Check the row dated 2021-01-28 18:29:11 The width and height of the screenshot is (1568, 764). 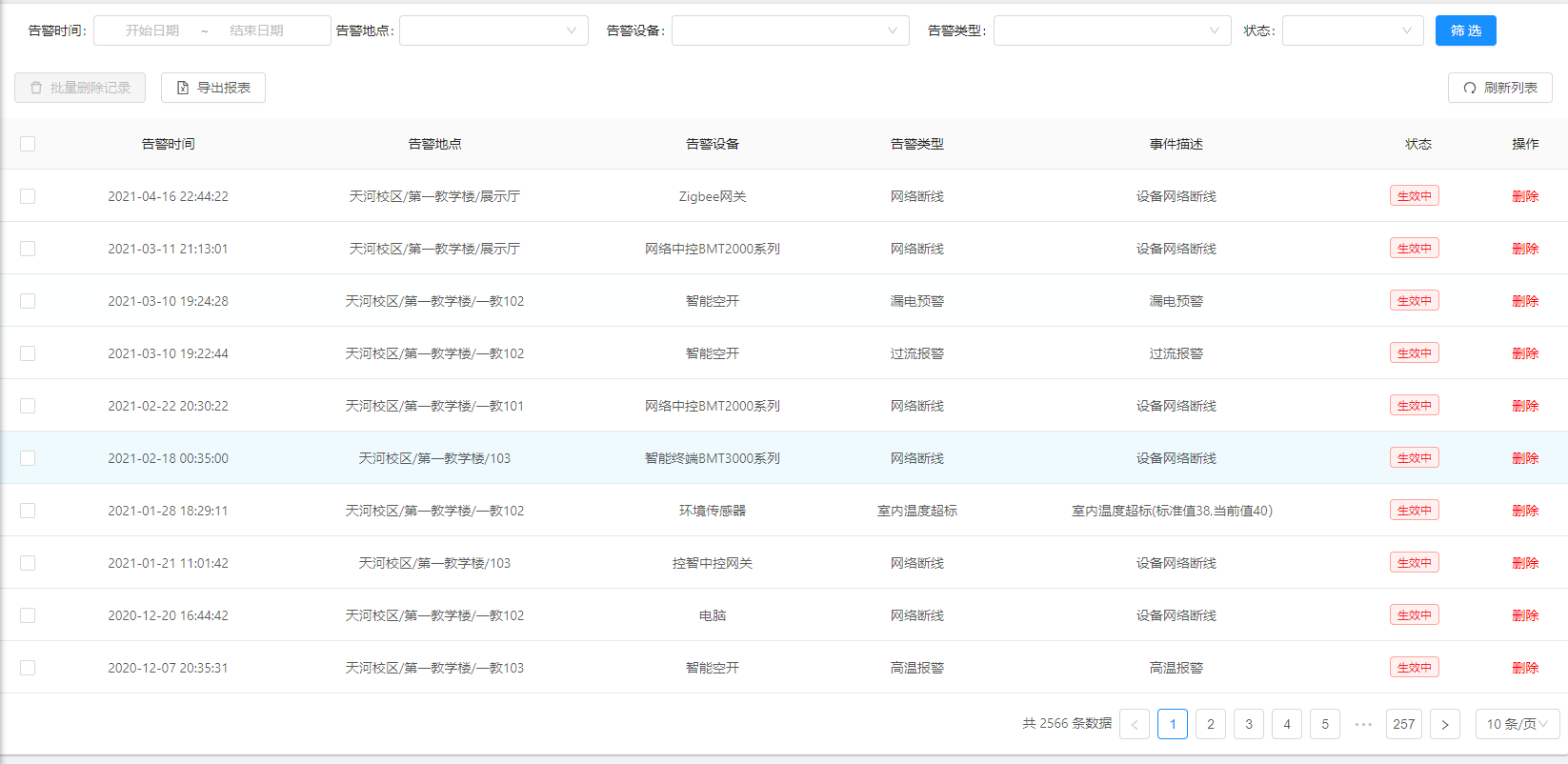28,511
